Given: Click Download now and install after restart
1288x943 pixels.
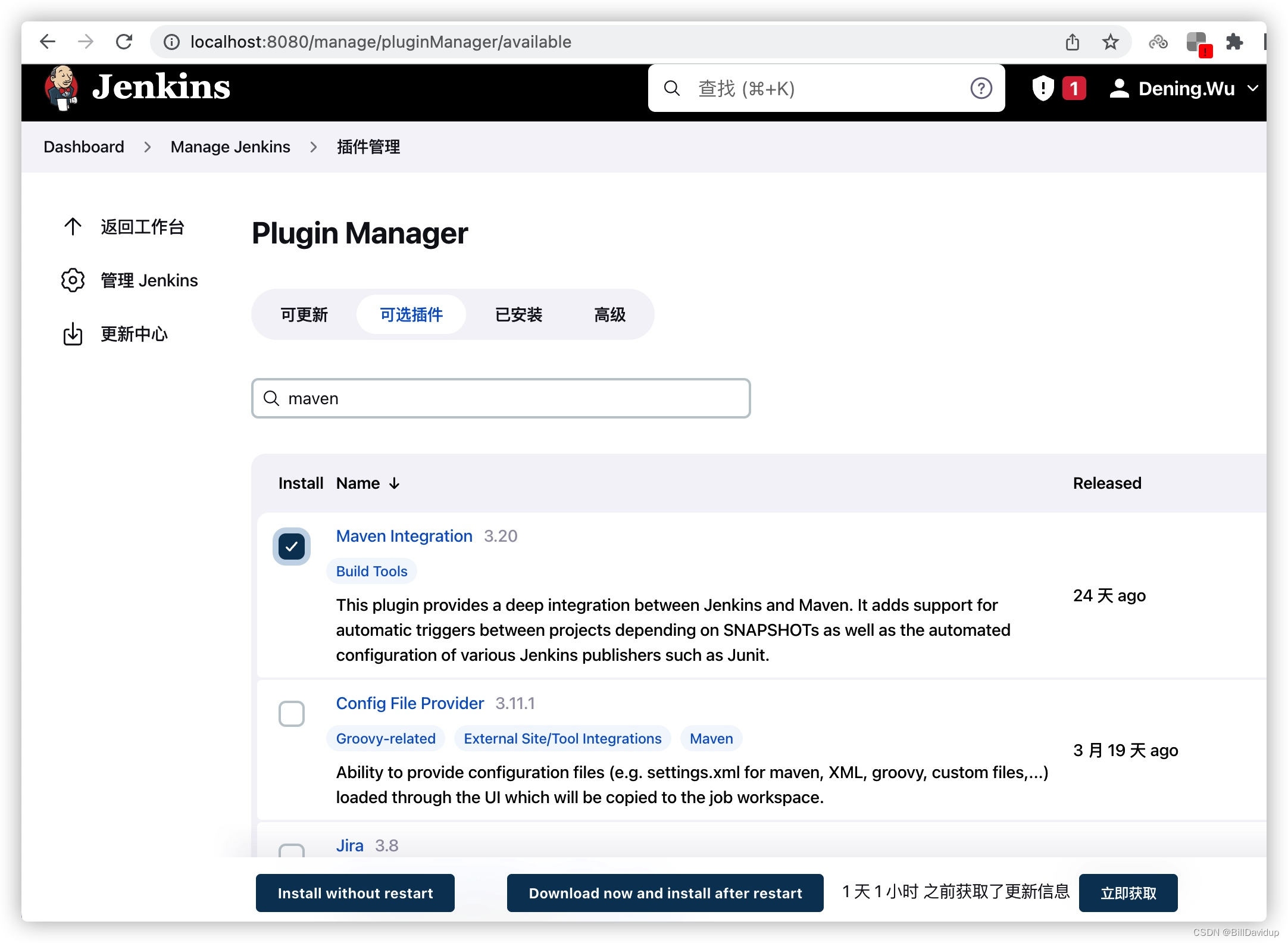Looking at the screenshot, I should [665, 893].
